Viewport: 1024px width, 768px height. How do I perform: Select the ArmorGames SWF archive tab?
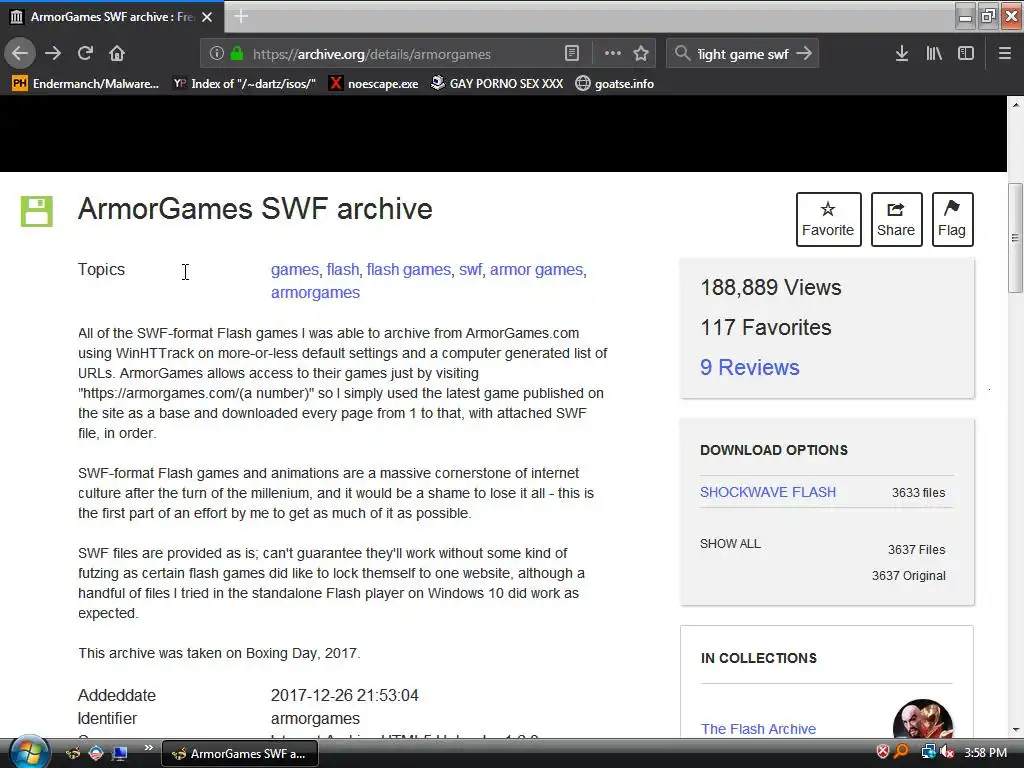112,17
